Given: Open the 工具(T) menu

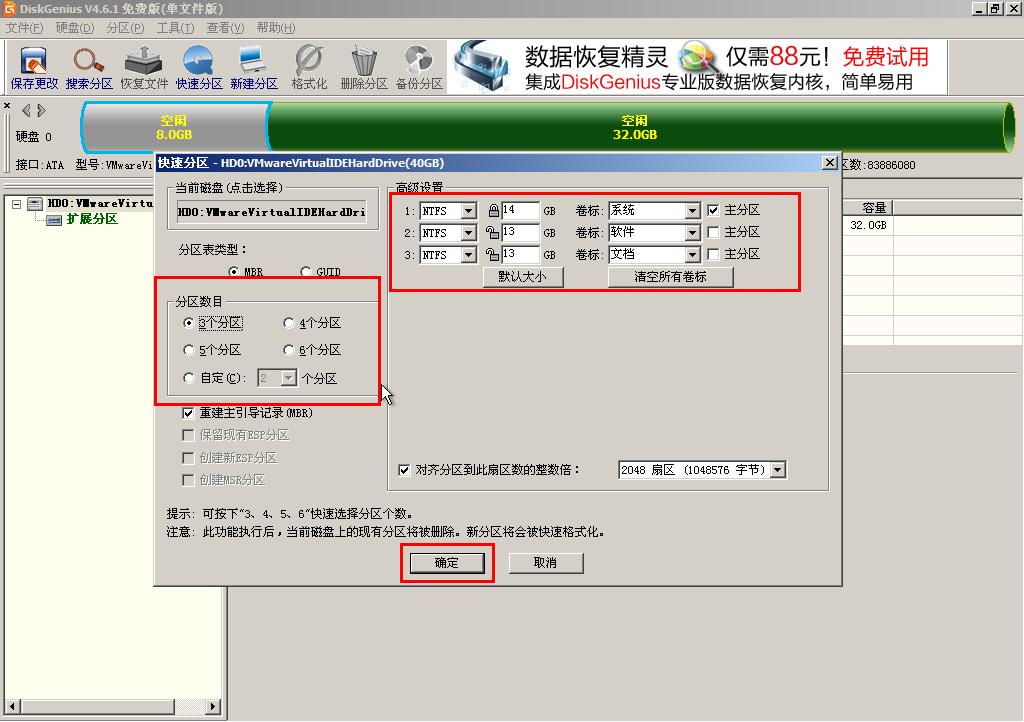Looking at the screenshot, I should coord(175,27).
